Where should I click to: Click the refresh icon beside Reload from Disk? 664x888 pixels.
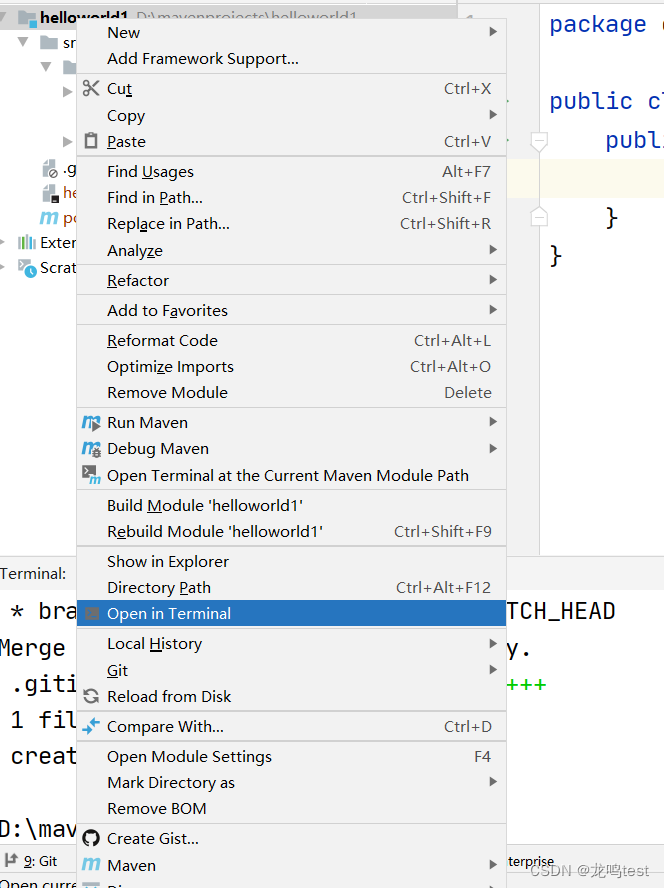(x=93, y=696)
